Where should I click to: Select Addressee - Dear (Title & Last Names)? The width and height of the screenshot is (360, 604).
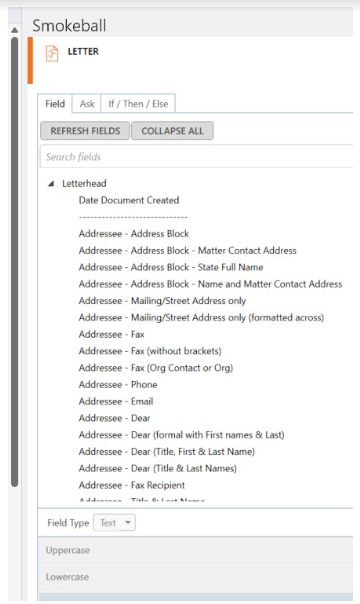(158, 468)
